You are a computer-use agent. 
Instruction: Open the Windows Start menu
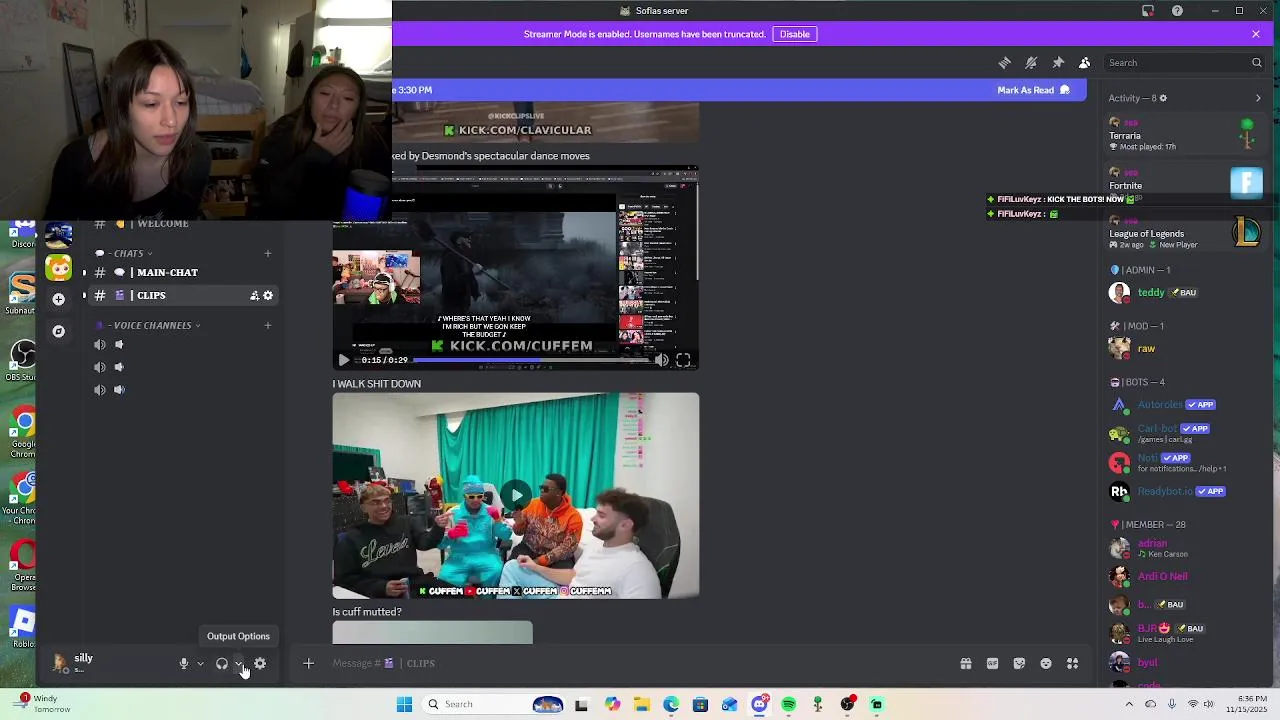tap(404, 705)
